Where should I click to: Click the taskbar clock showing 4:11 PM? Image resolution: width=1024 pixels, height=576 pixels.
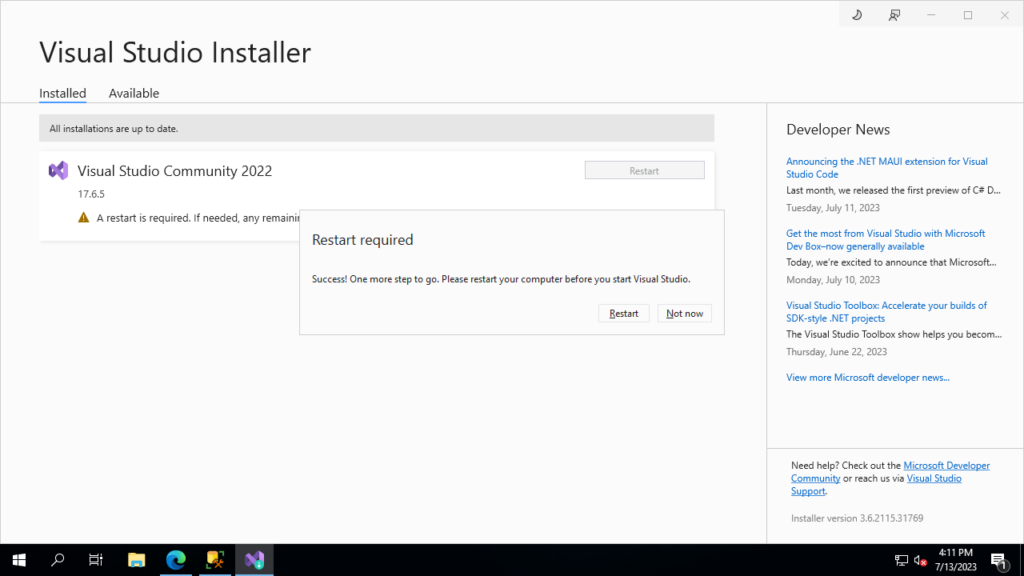click(955, 560)
